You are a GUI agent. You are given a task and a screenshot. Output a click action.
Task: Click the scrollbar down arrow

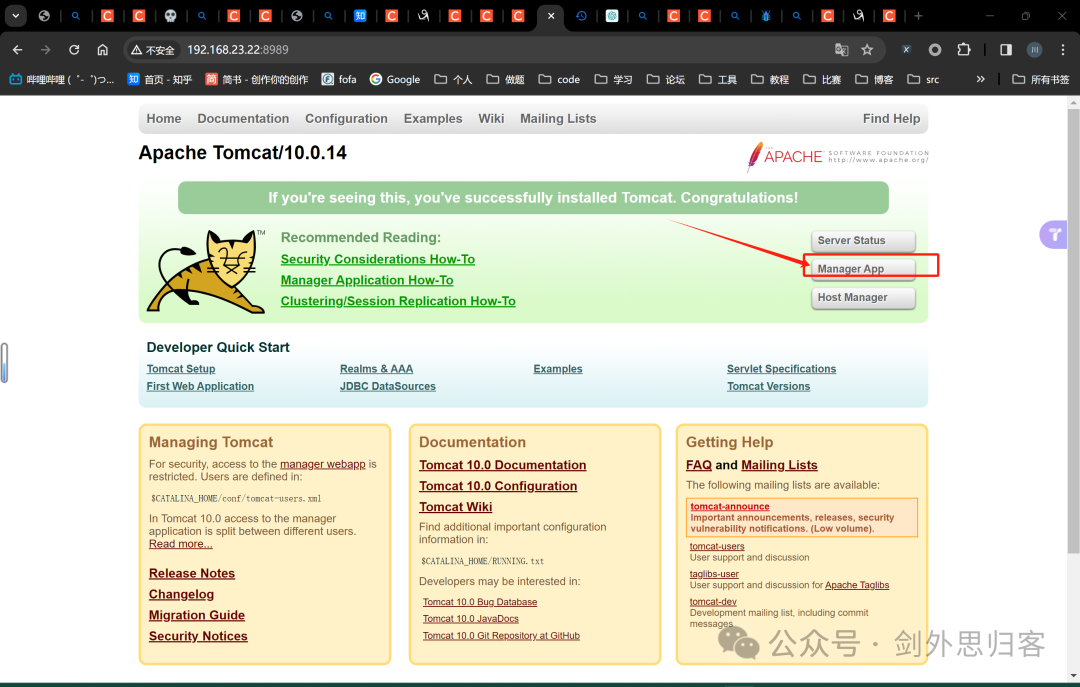coord(1072,676)
